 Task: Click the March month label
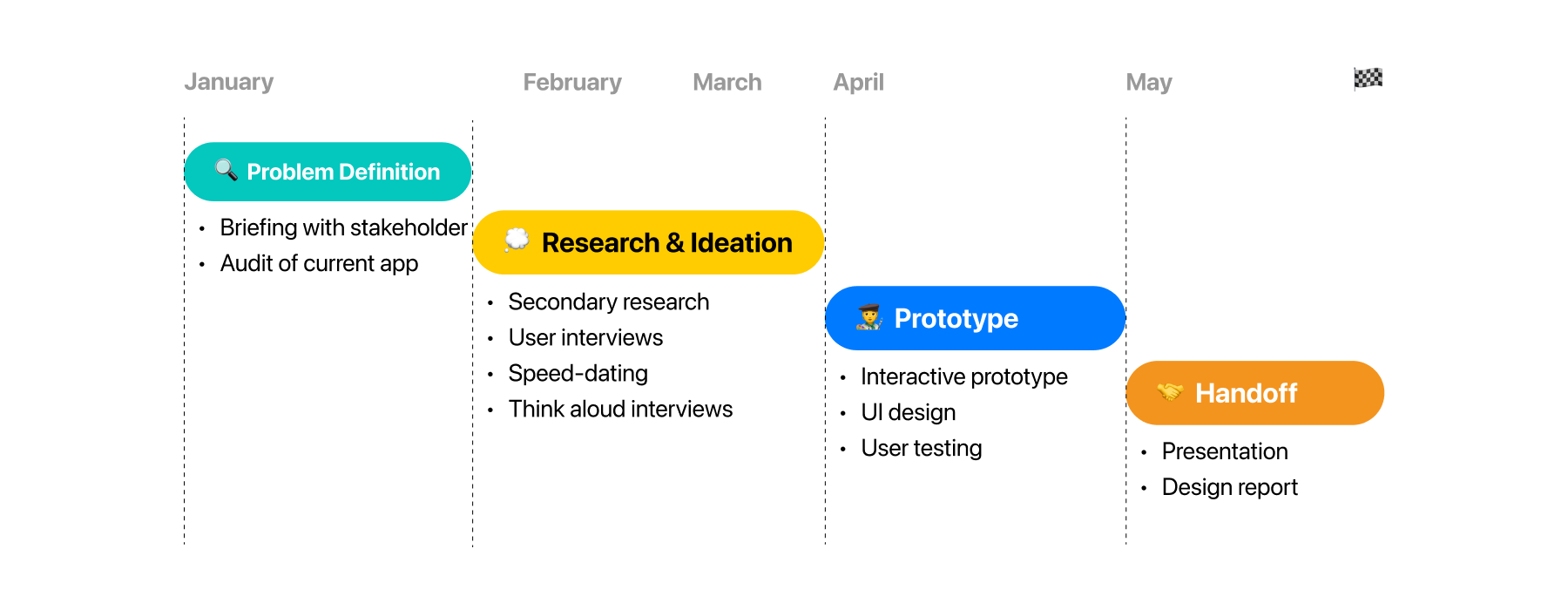click(x=727, y=83)
